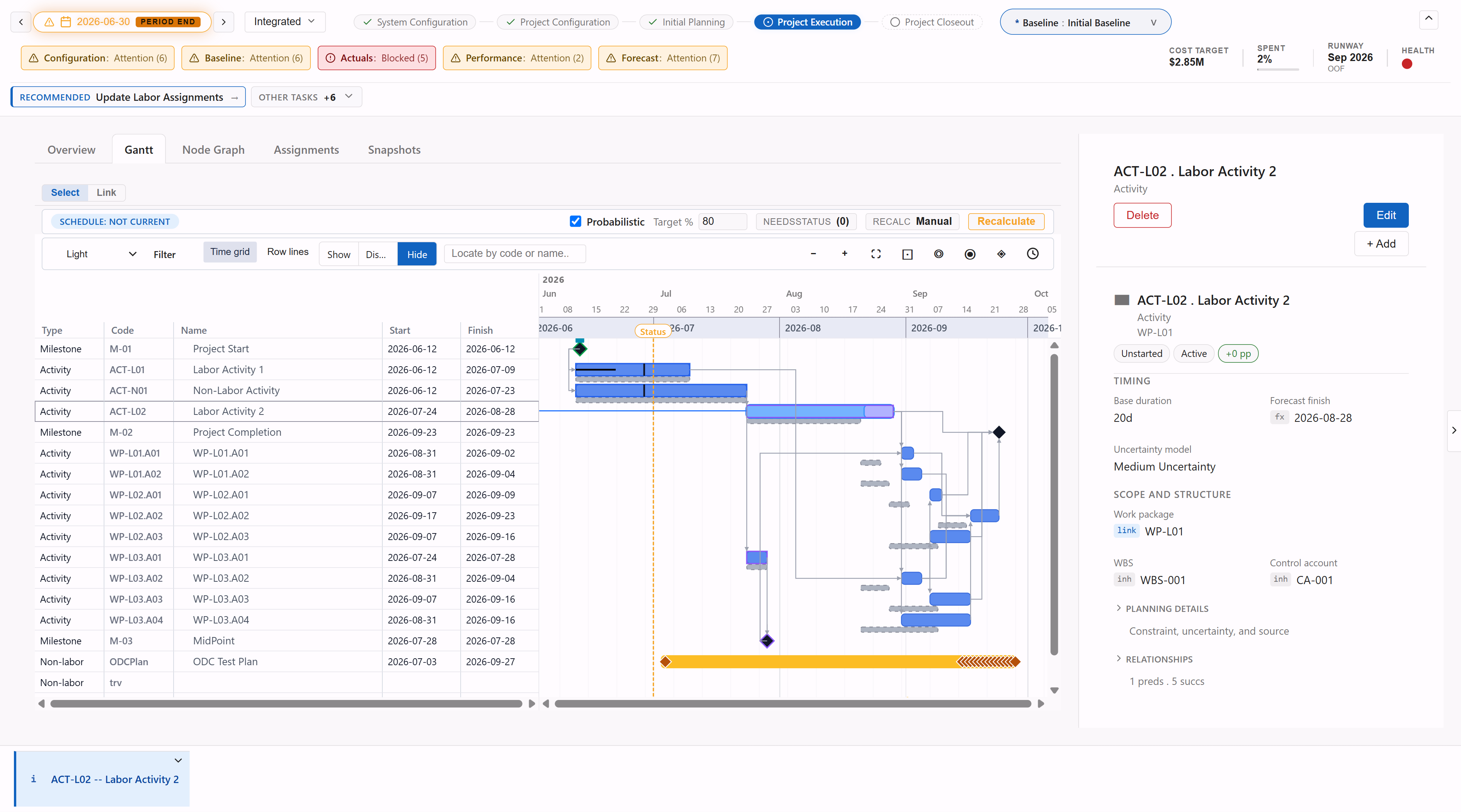The height and width of the screenshot is (812, 1461).
Task: Open the Overview tab
Action: click(x=72, y=150)
